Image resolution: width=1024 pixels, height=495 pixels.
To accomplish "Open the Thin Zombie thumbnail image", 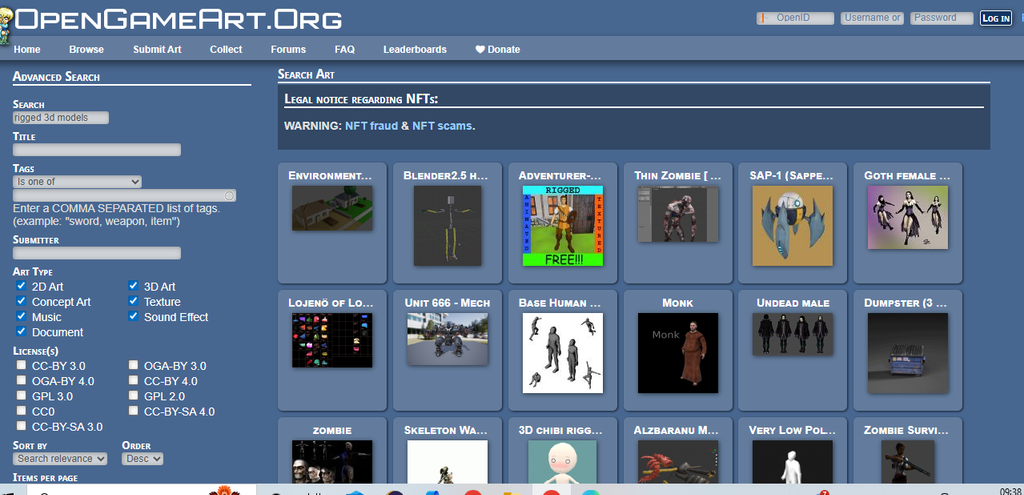I will click(678, 214).
